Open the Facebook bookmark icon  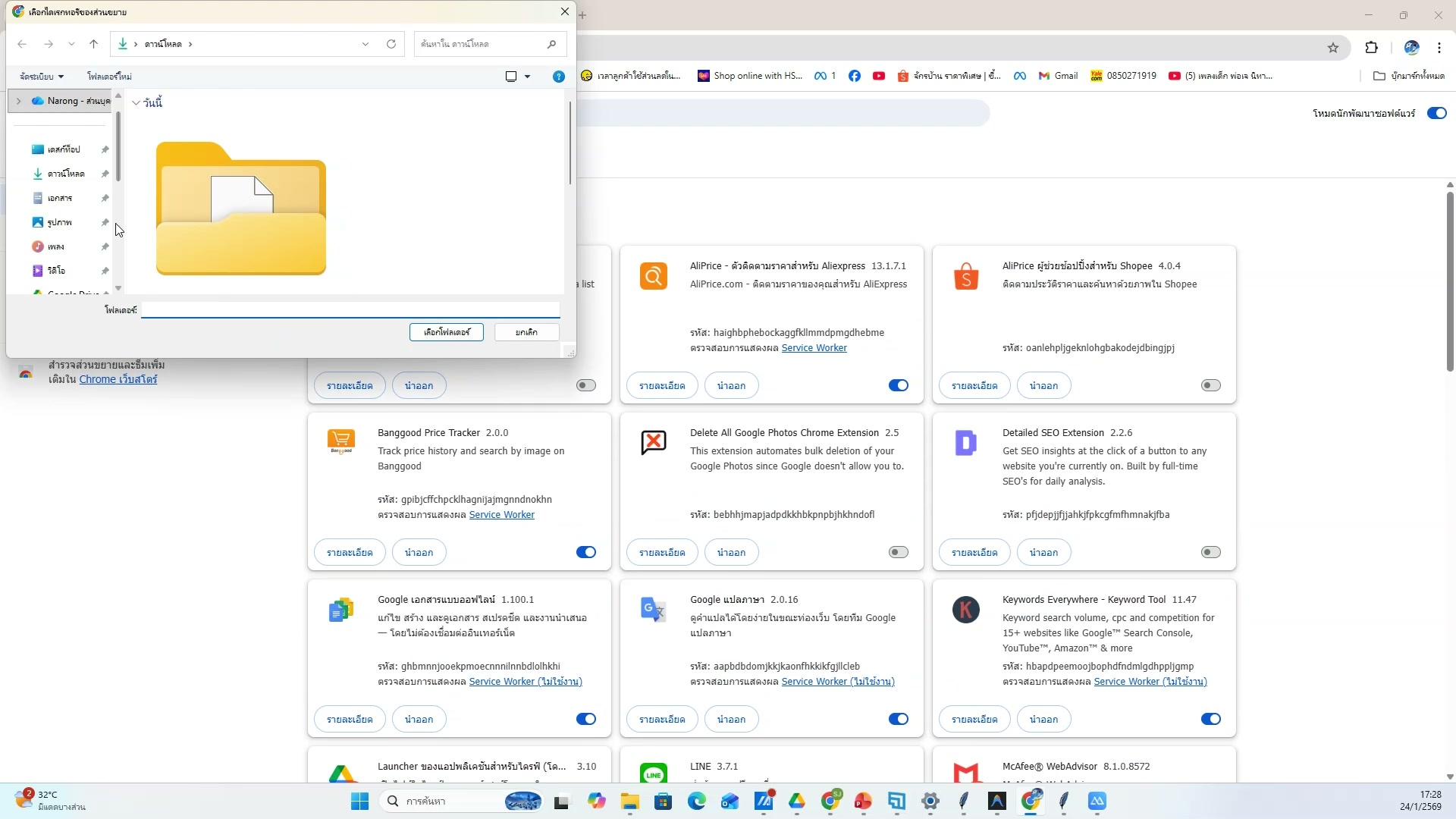click(x=855, y=76)
